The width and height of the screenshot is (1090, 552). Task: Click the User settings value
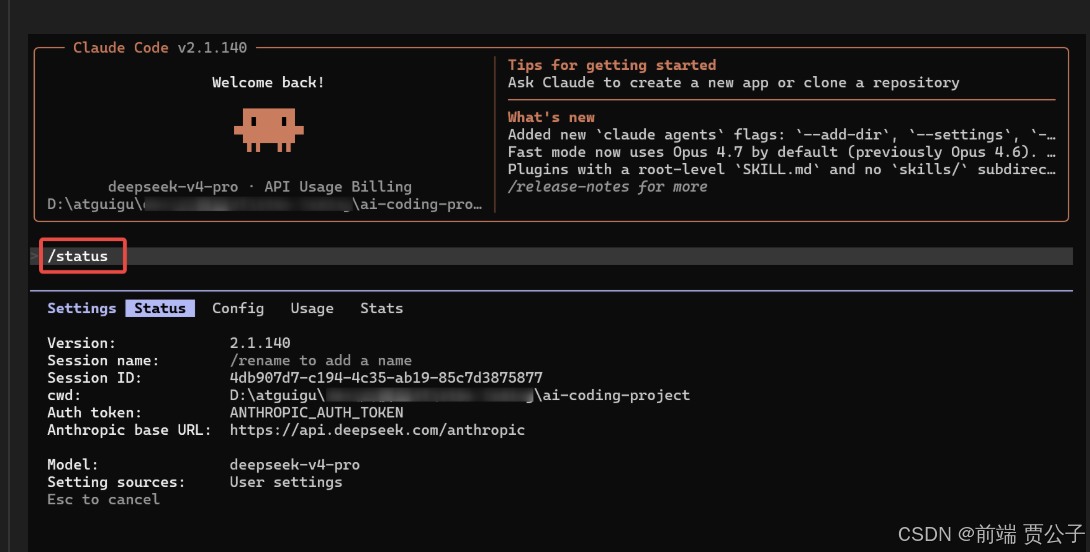pos(286,482)
